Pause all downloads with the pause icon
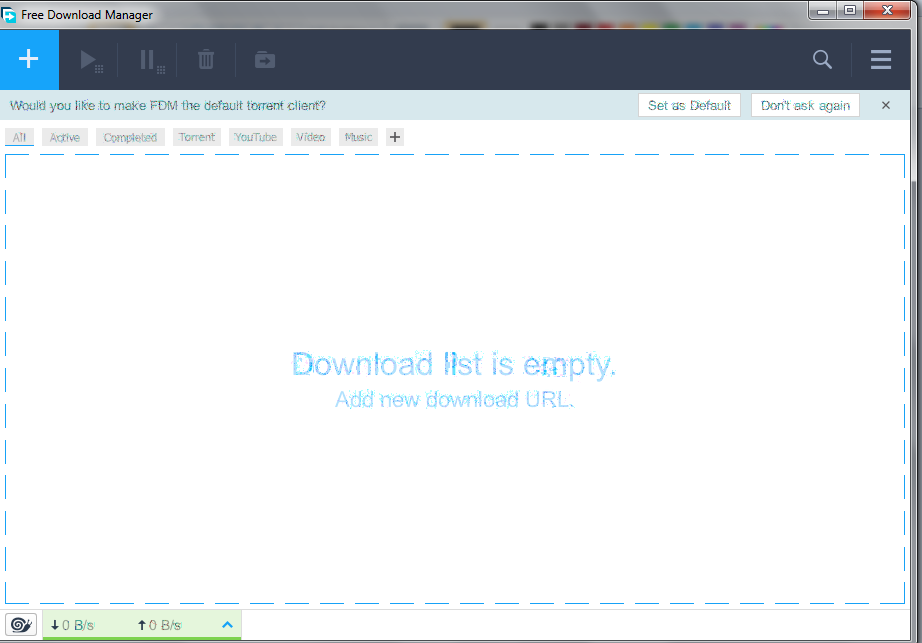Image resolution: width=922 pixels, height=643 pixels. 152,61
